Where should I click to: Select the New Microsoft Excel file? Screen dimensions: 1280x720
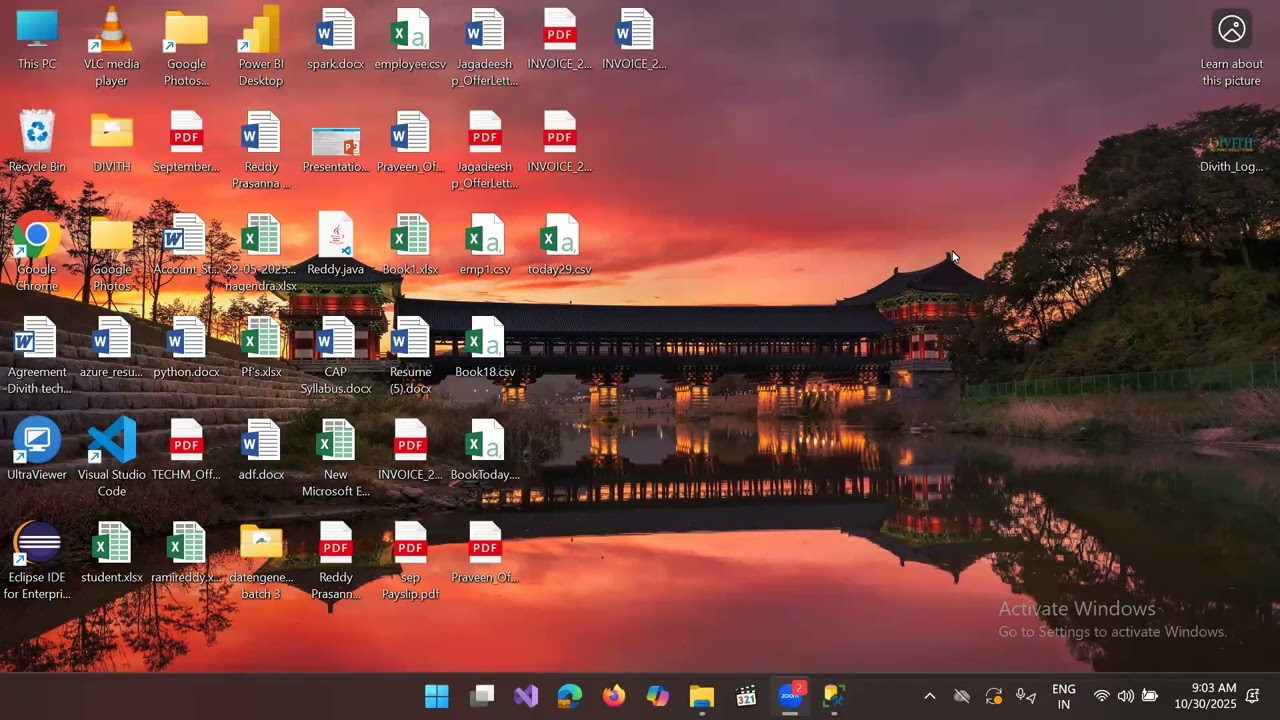(336, 458)
